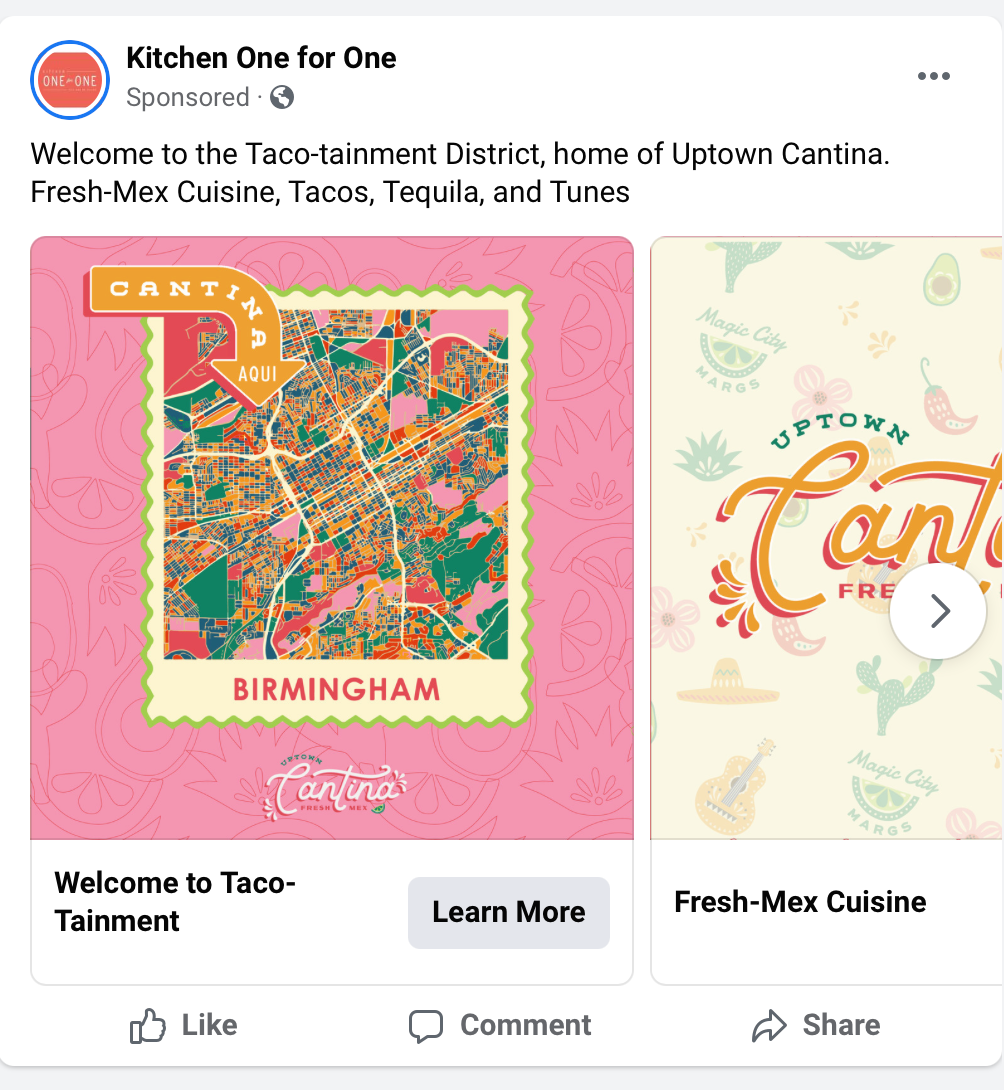Screen dimensions: 1004x1090
Task: Click the Kitchen One for One profile picture
Action: pos(70,79)
